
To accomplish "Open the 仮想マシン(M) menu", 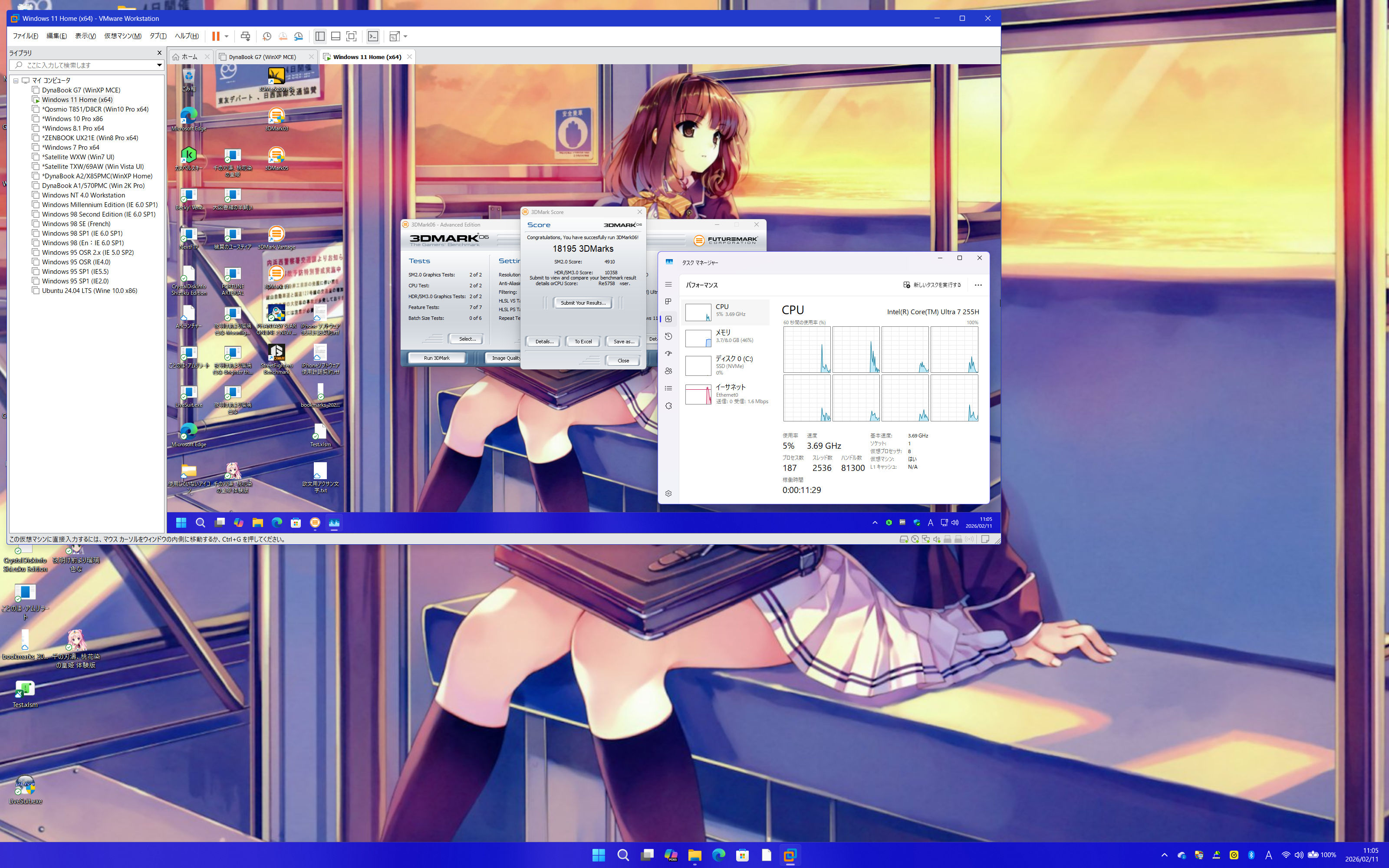I will coord(122,36).
